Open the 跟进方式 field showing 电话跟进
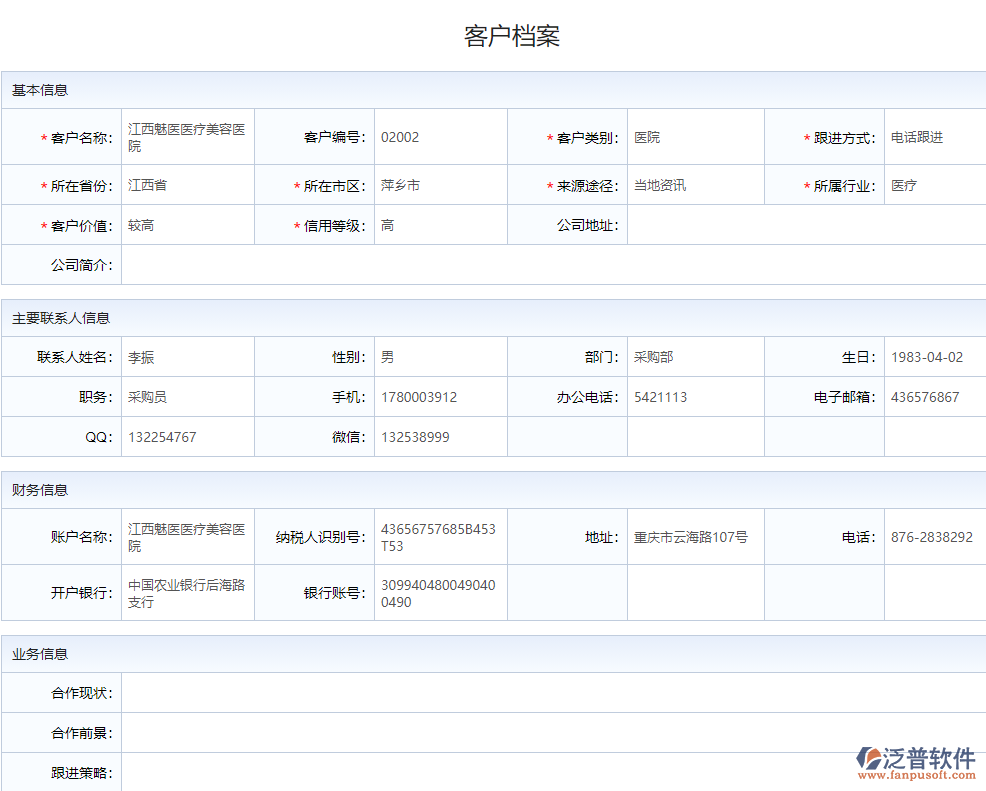 click(935, 137)
